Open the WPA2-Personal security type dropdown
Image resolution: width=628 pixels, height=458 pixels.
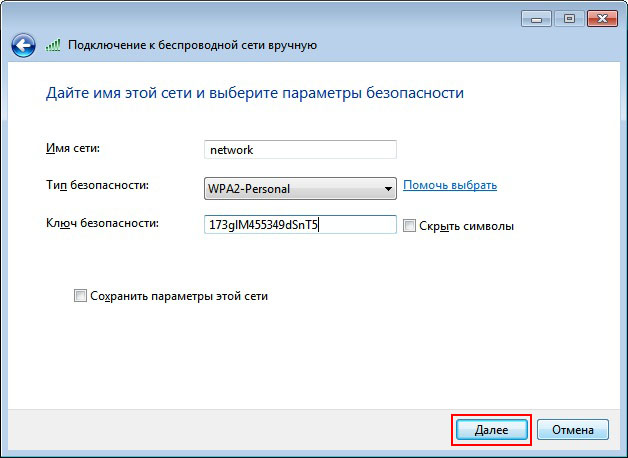(x=299, y=187)
